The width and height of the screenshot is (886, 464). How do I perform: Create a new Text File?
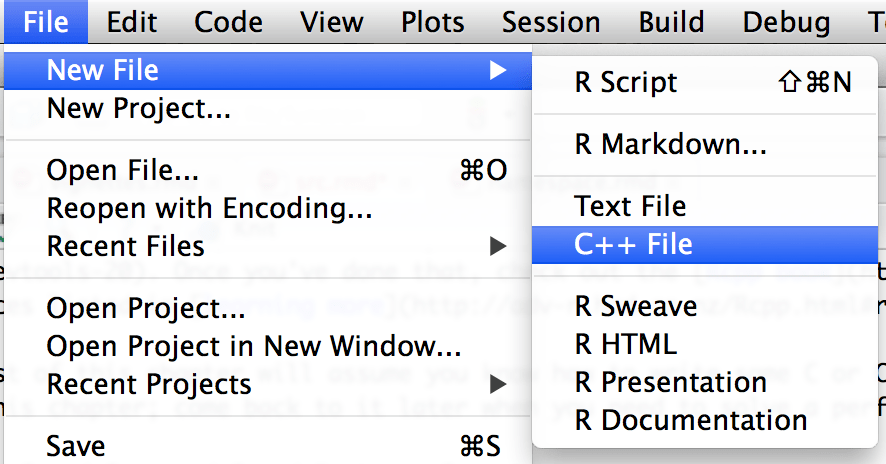705,206
